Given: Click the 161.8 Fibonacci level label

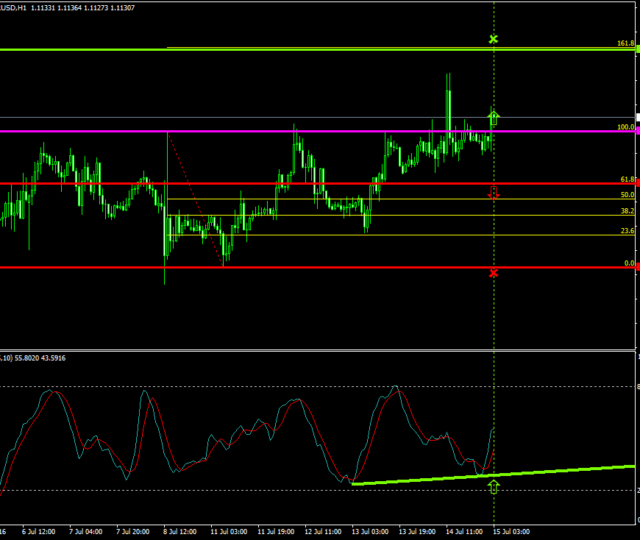Looking at the screenshot, I should point(626,44).
